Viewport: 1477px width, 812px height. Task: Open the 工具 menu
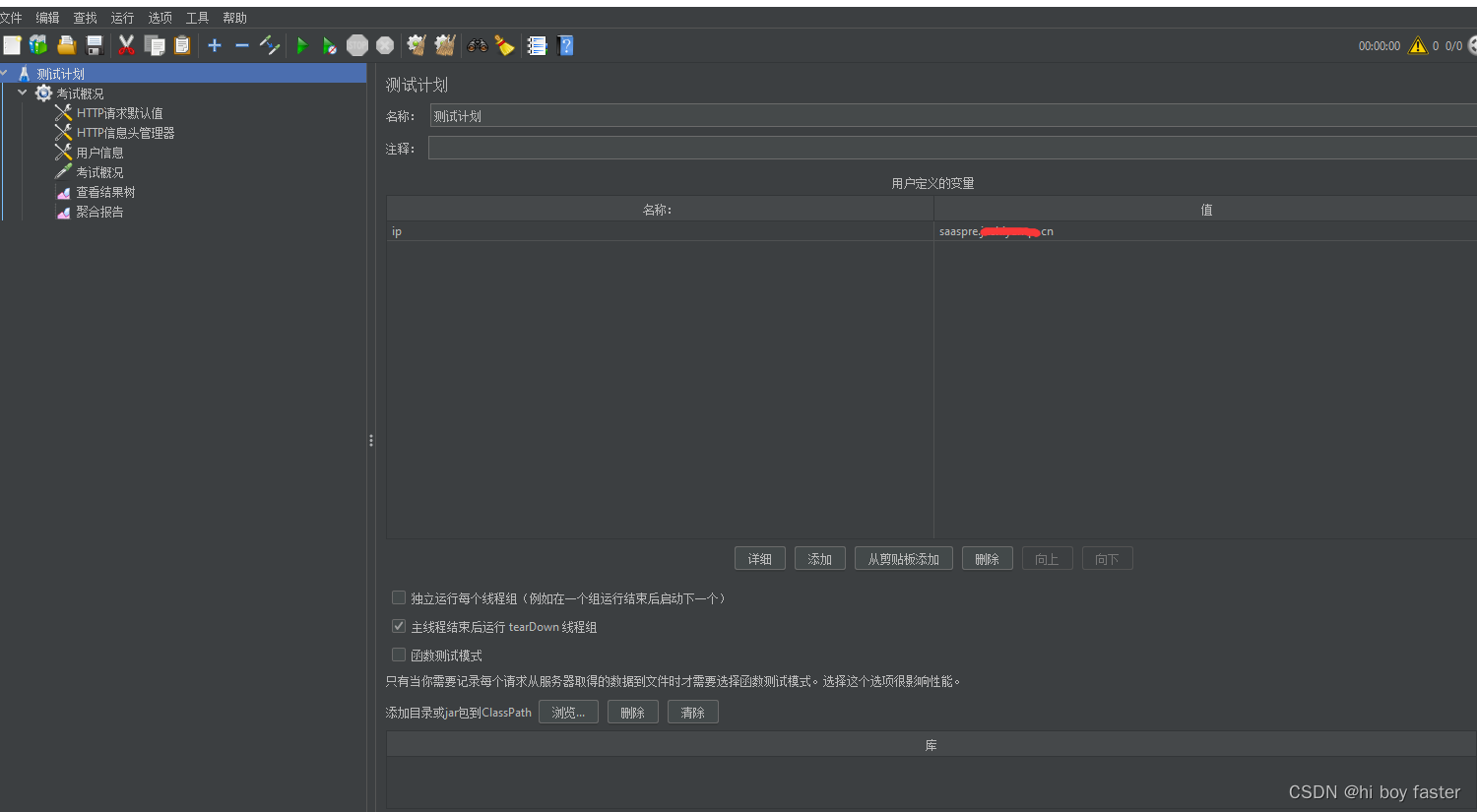tap(197, 18)
